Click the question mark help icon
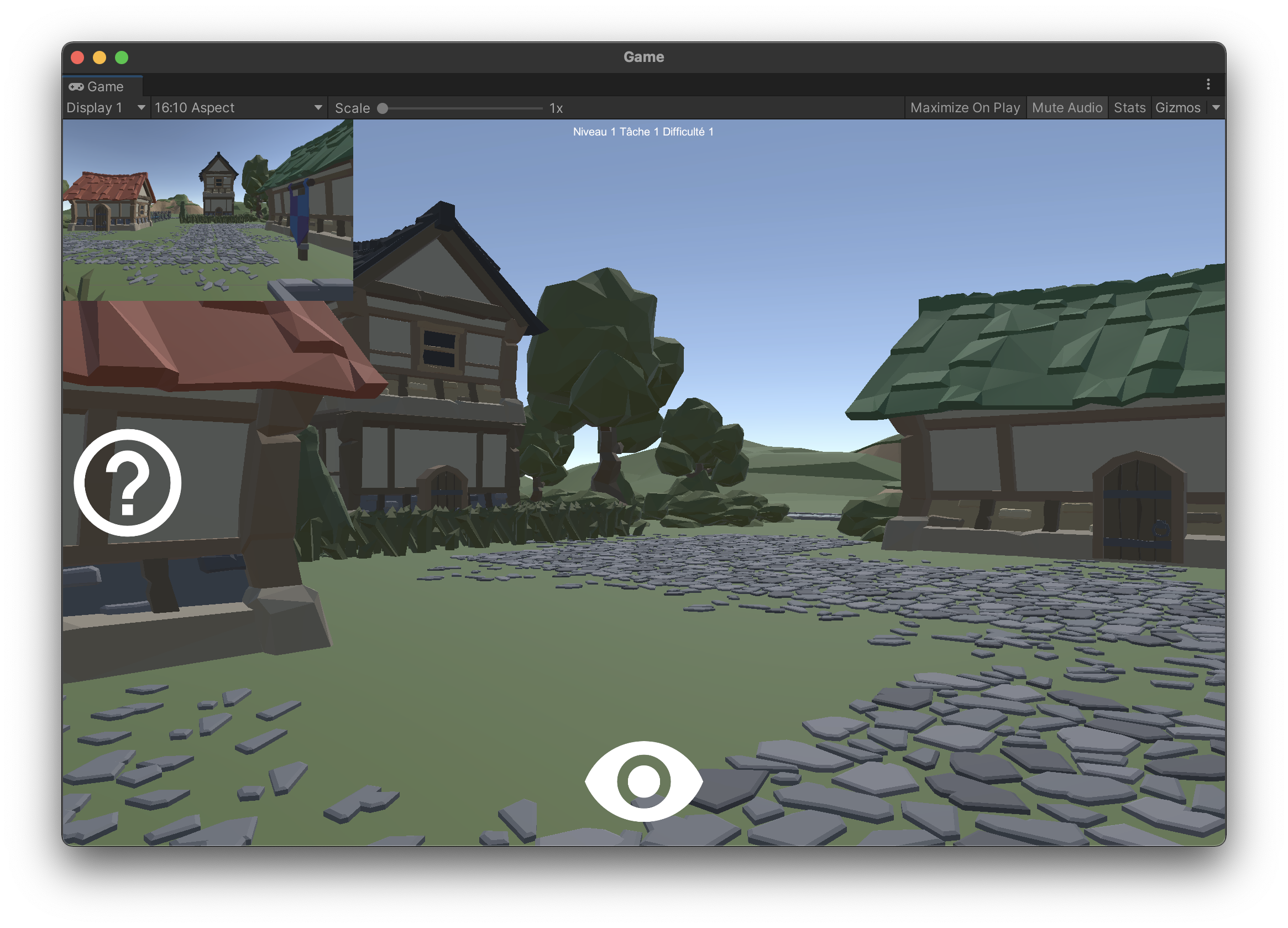1288x928 pixels. click(x=127, y=482)
